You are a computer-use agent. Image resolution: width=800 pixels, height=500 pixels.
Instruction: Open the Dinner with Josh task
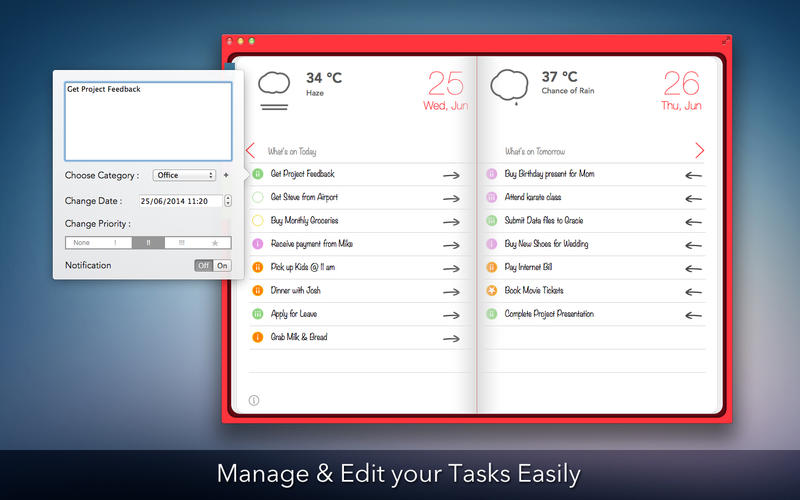click(295, 290)
